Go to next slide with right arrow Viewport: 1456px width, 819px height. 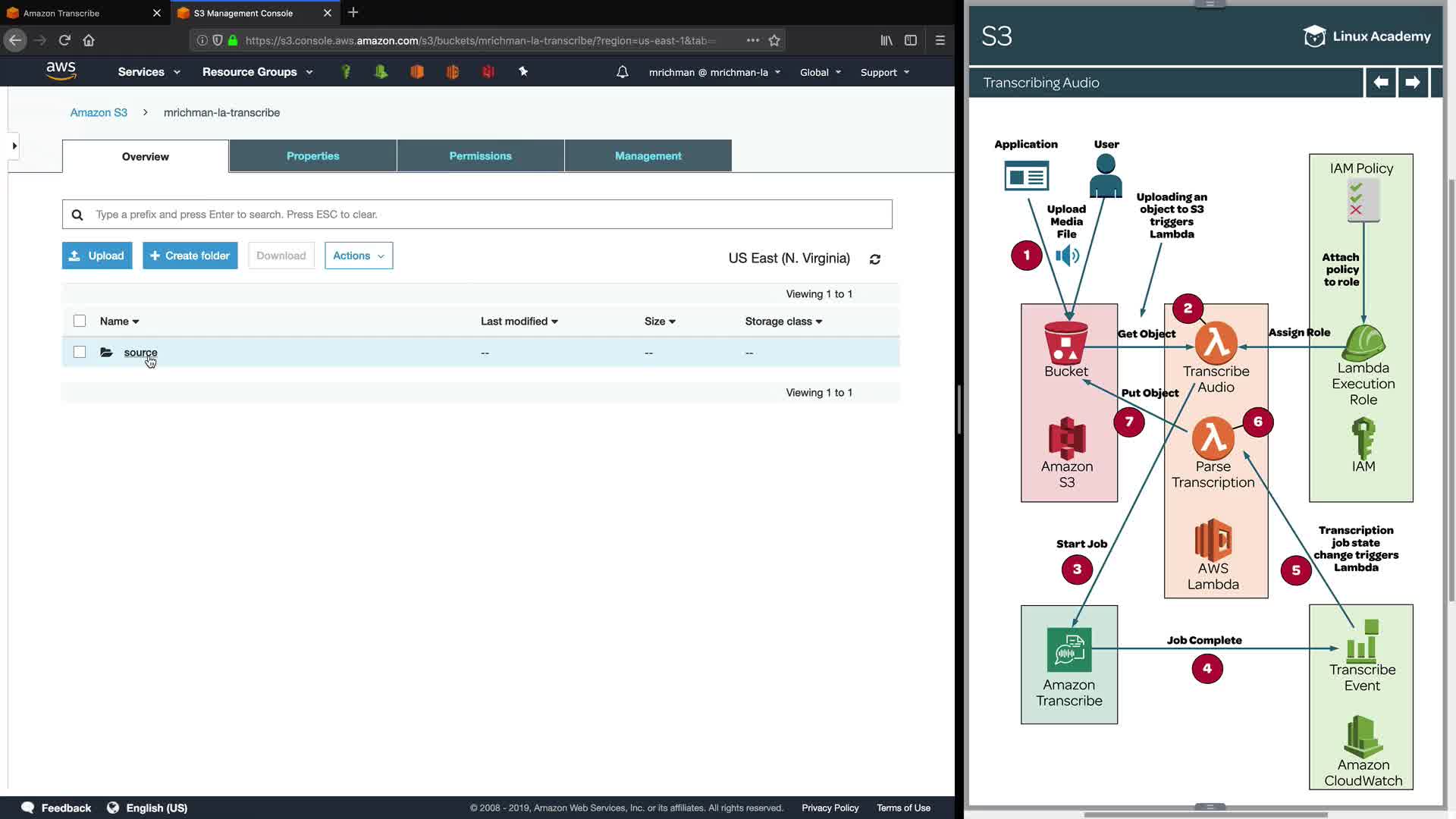(1412, 82)
